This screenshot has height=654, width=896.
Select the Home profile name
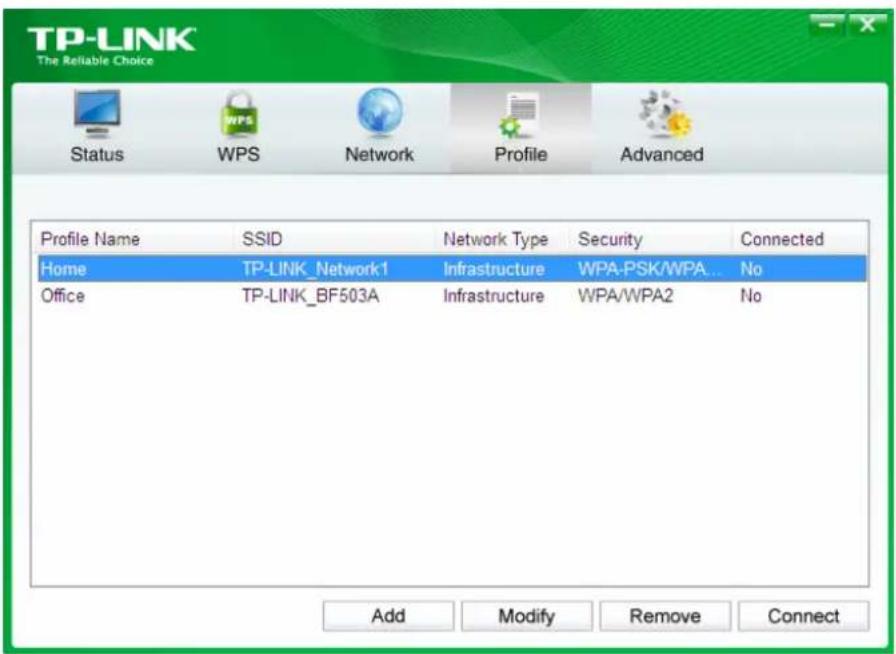[63, 269]
